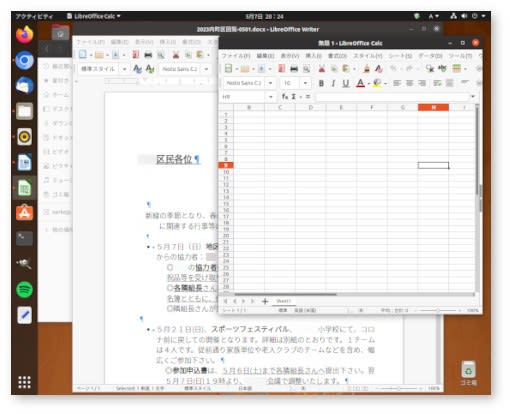510x414 pixels.
Task: Expand the Calc font size dropdown
Action: coord(305,83)
